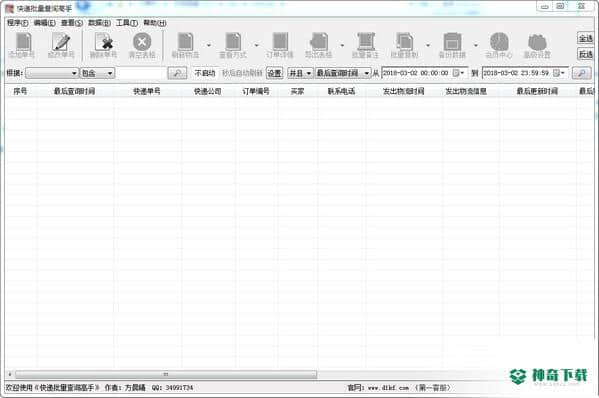Click the 快递公司 column header
This screenshot has height=398, width=599.
click(207, 91)
